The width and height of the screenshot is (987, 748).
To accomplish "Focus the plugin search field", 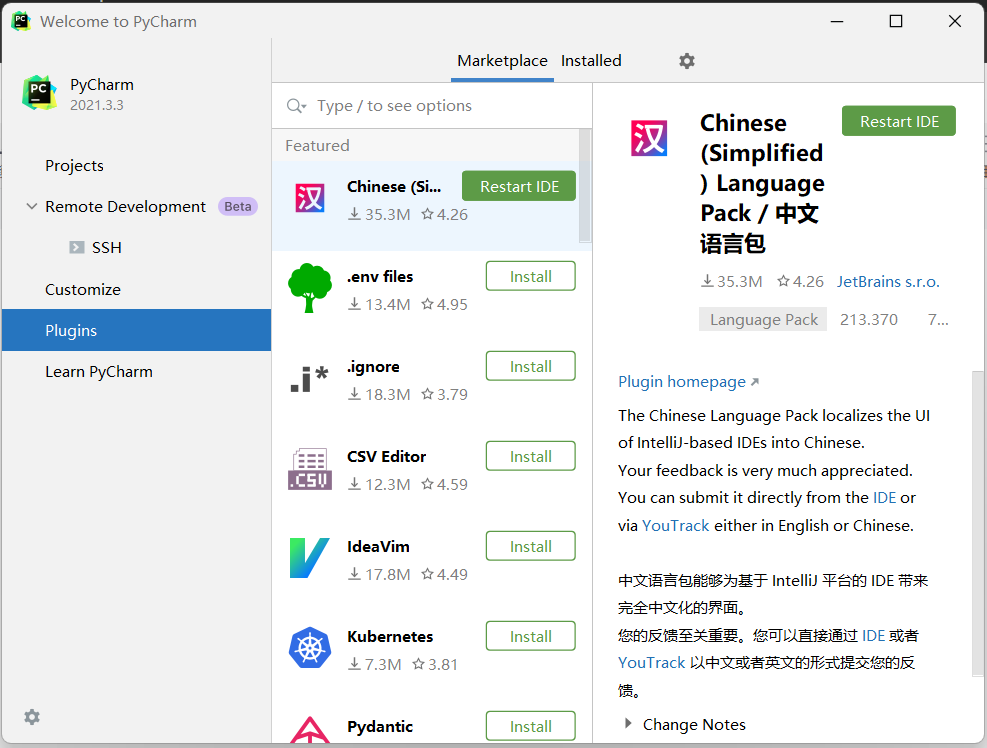I will (x=432, y=106).
